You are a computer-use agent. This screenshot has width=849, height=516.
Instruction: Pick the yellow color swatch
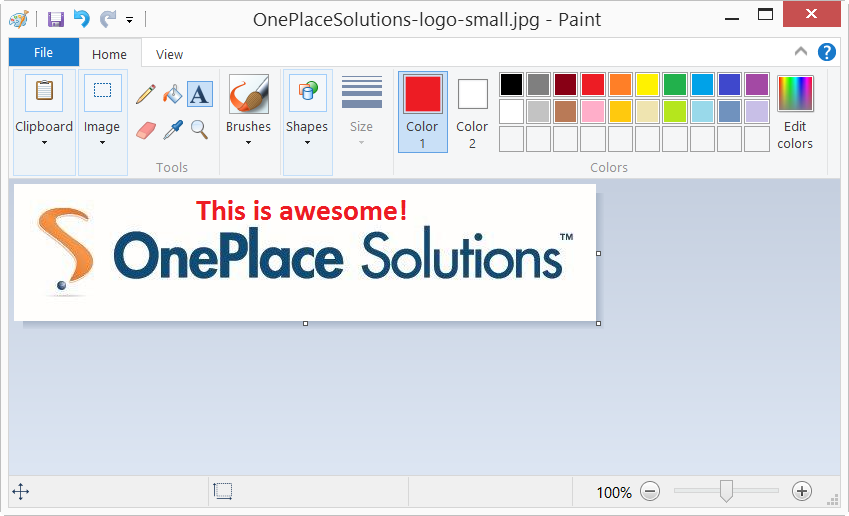[648, 85]
